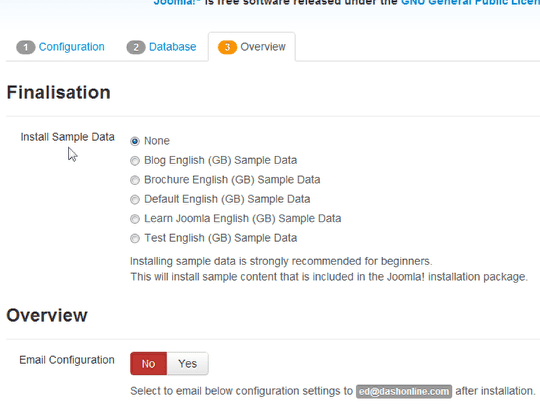Switch to the Database tab

[162, 47]
